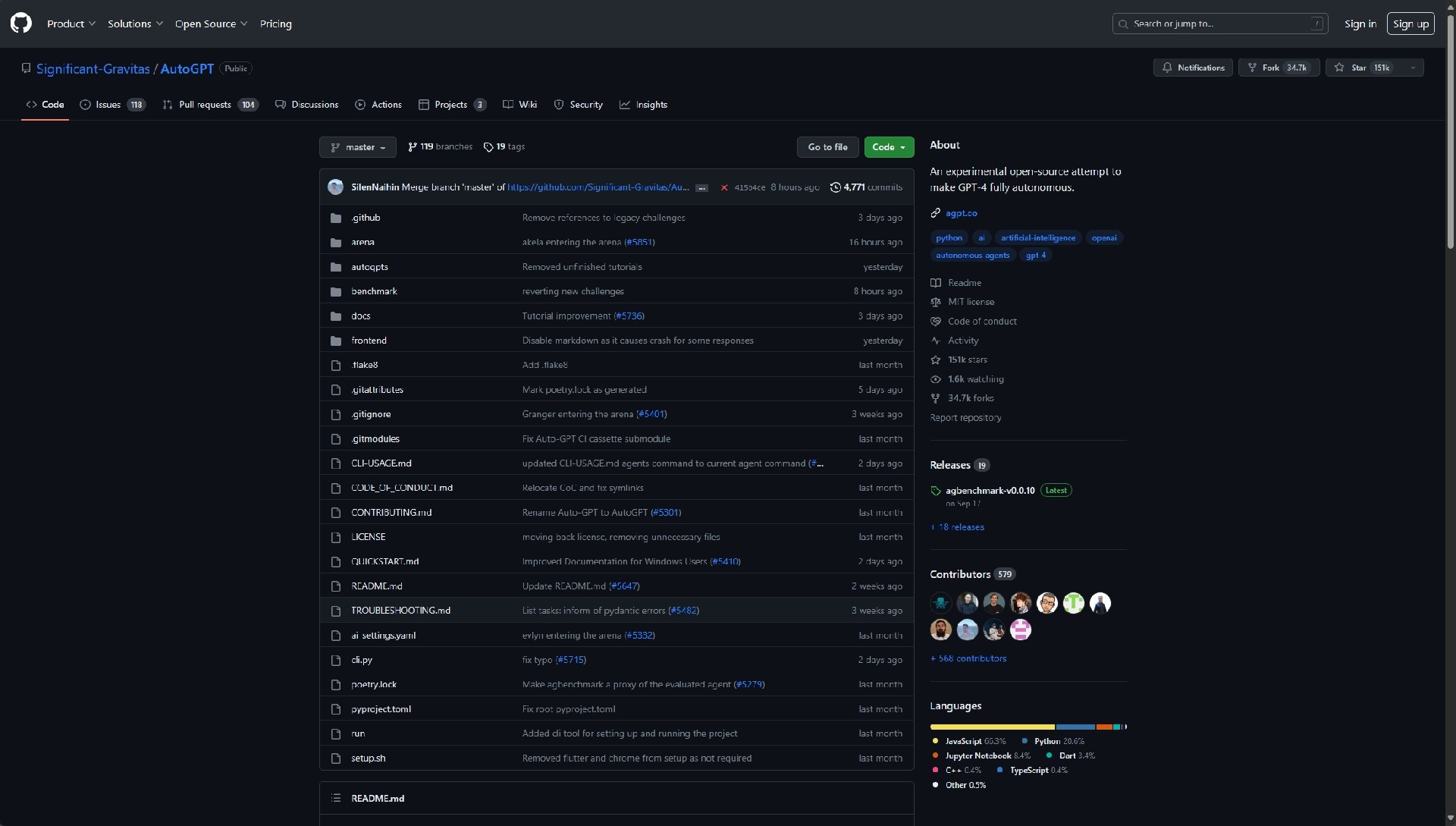Open the master branch dropdown

[358, 147]
